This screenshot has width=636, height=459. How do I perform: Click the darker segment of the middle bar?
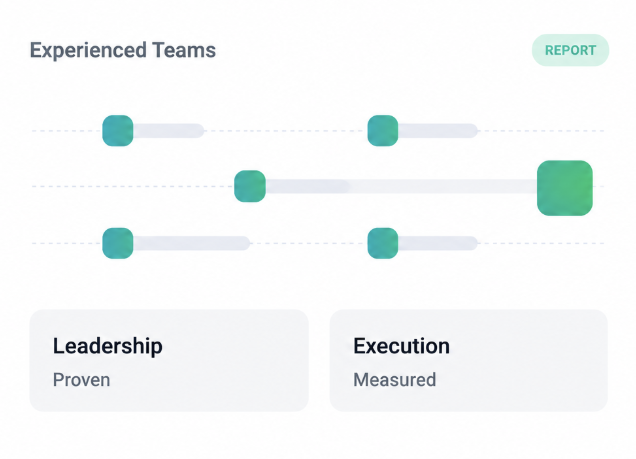point(307,187)
